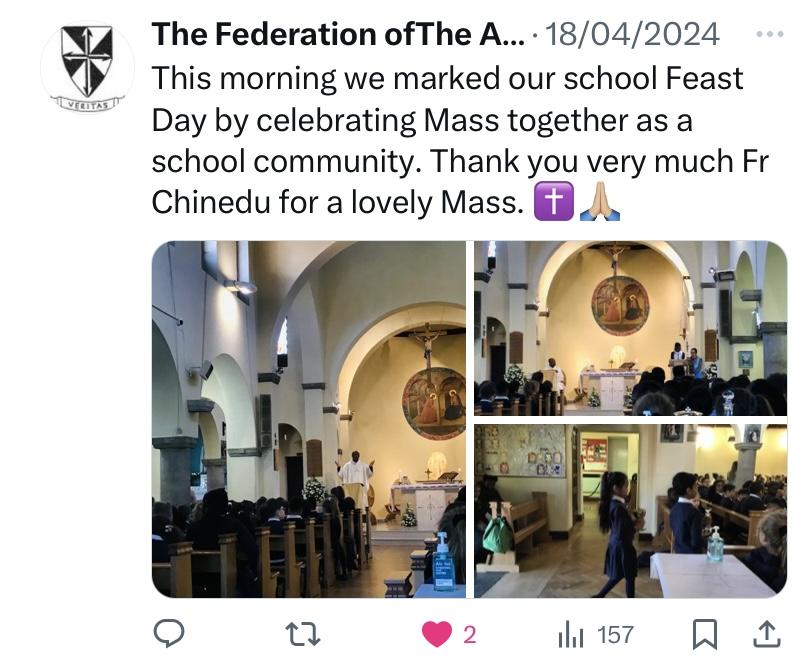Open the three-dot more options menu
The image size is (793, 663).
coord(769,35)
